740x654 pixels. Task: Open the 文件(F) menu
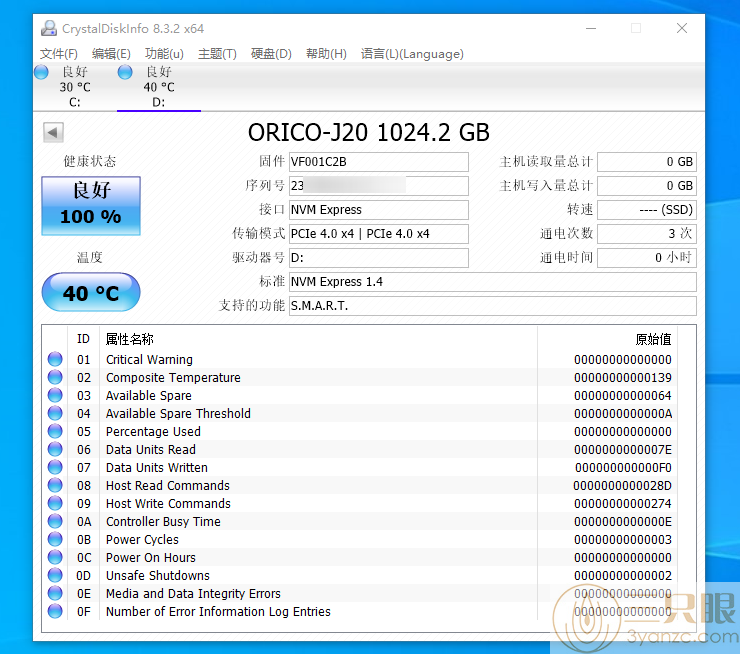click(59, 54)
